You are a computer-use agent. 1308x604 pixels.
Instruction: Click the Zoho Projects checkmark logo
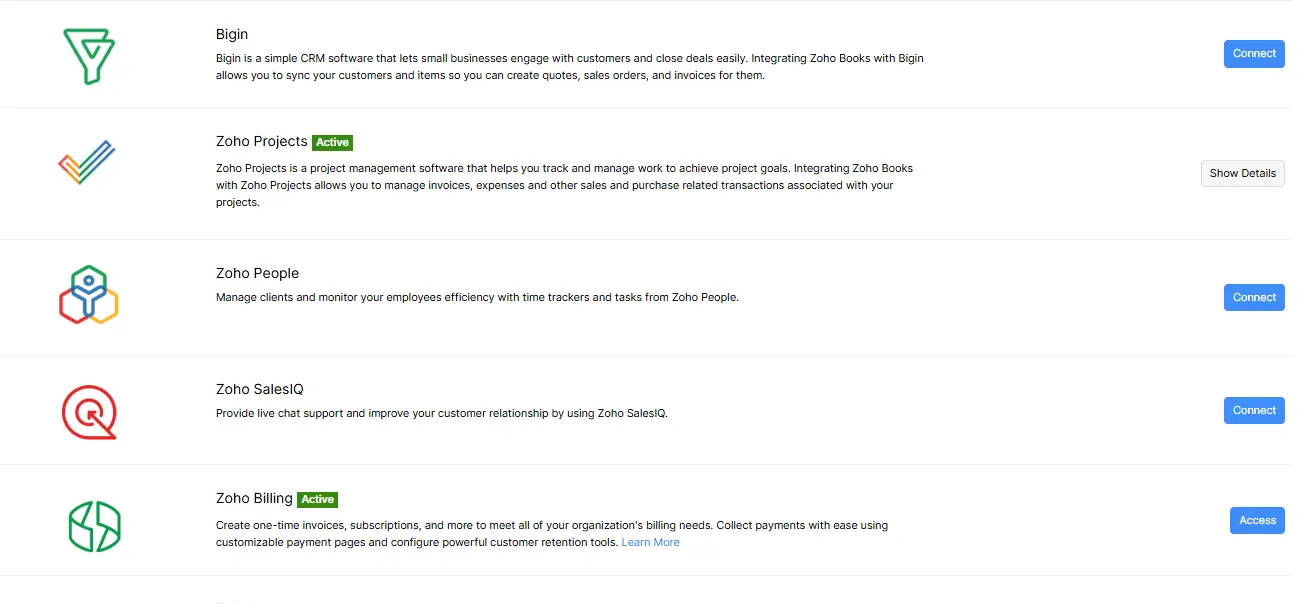87,162
